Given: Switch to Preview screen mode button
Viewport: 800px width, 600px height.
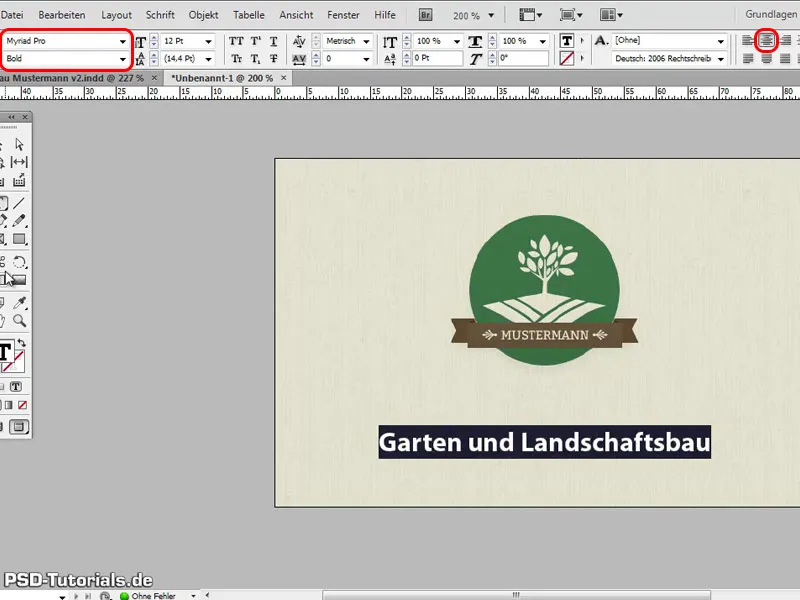Looking at the screenshot, I should click(x=19, y=427).
